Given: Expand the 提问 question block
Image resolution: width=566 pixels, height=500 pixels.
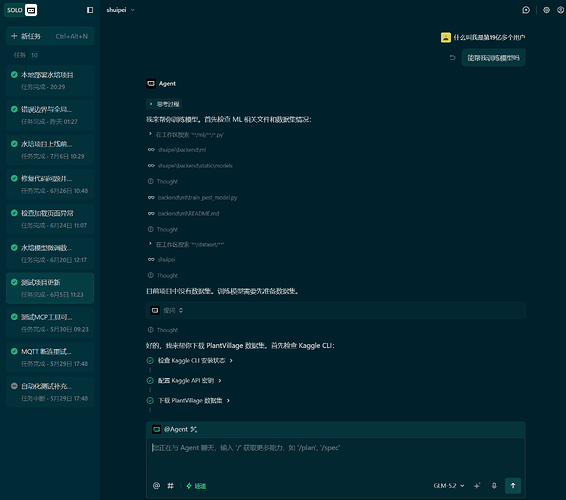Looking at the screenshot, I should click(x=336, y=310).
